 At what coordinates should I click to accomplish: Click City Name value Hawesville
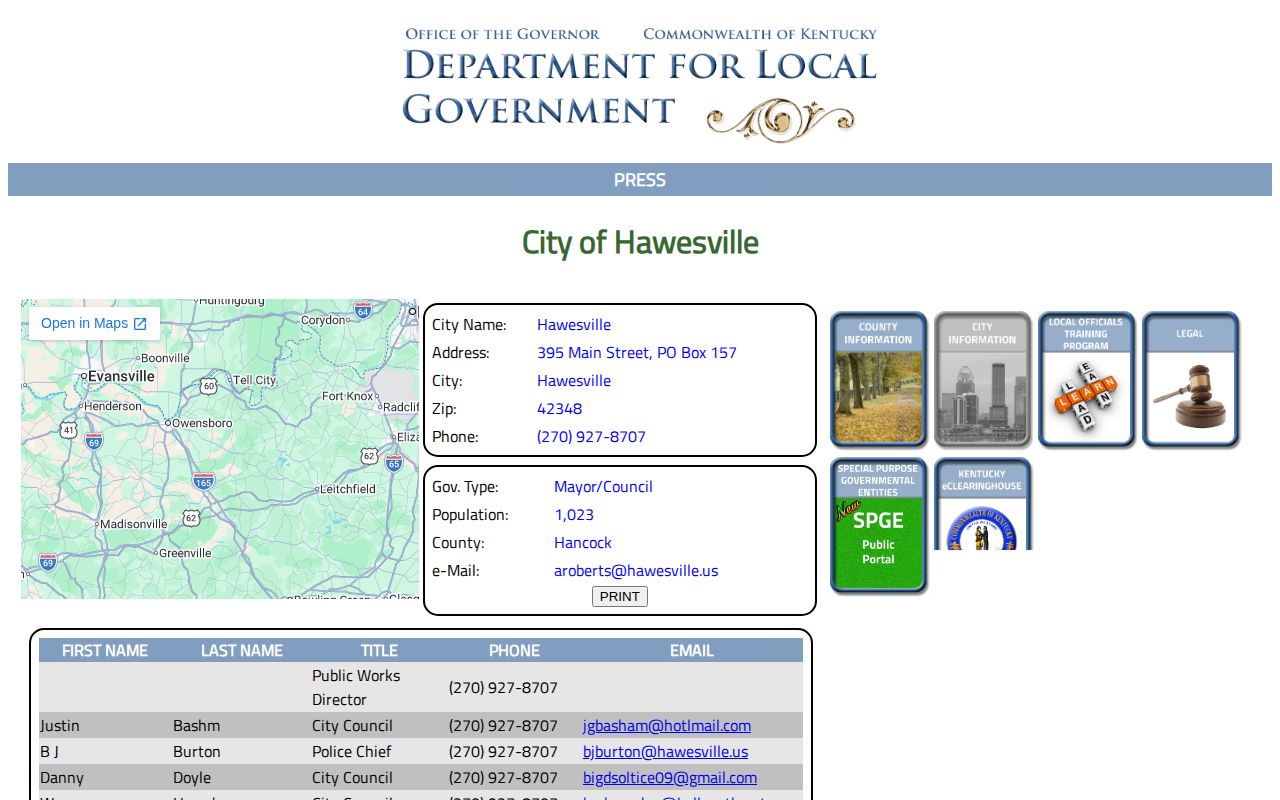574,325
